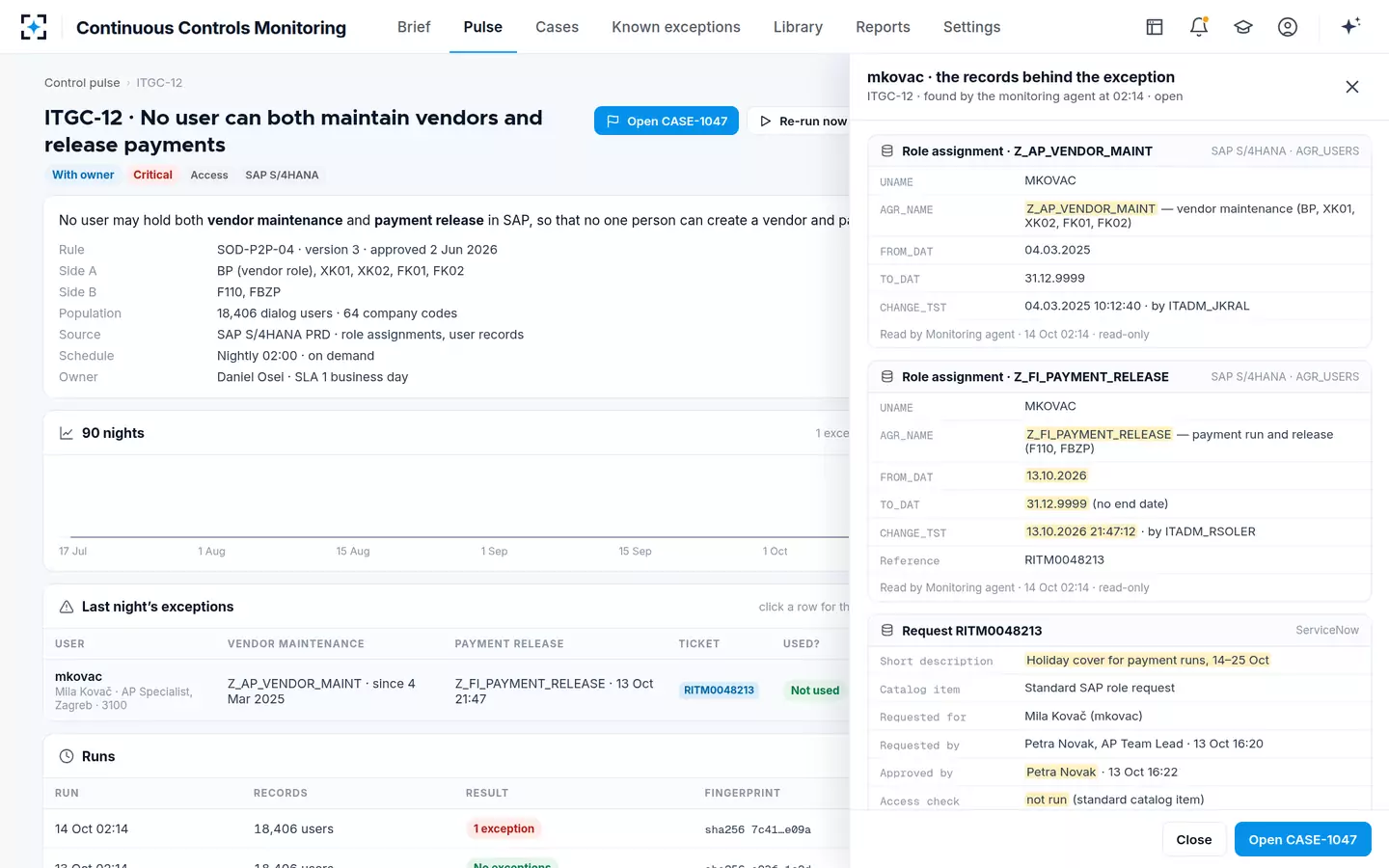Open the learning graduation-cap icon

coord(1243,27)
